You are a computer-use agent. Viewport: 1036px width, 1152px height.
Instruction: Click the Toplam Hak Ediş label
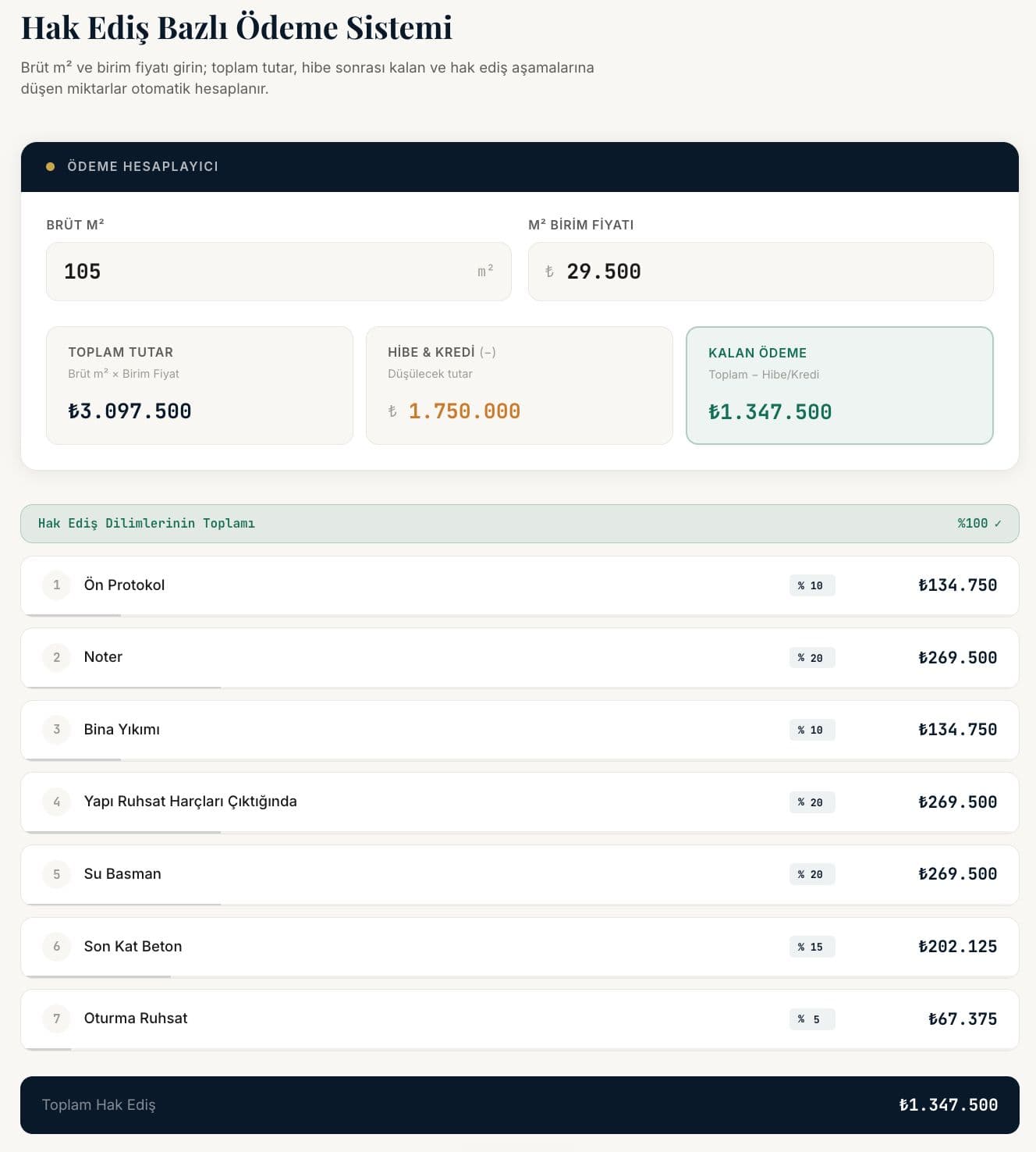(98, 1105)
